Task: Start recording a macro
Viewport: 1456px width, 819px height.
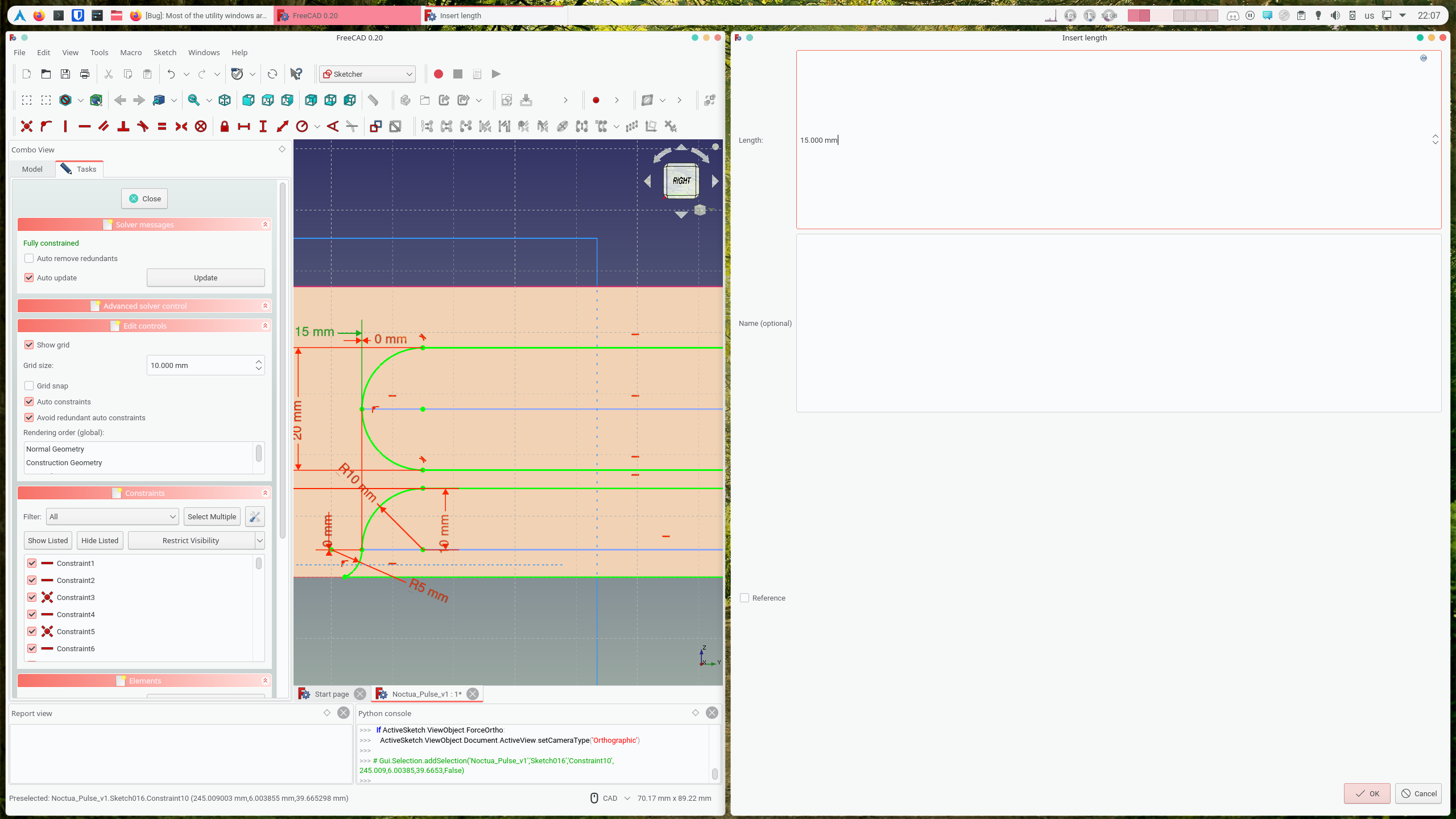Action: point(438,74)
